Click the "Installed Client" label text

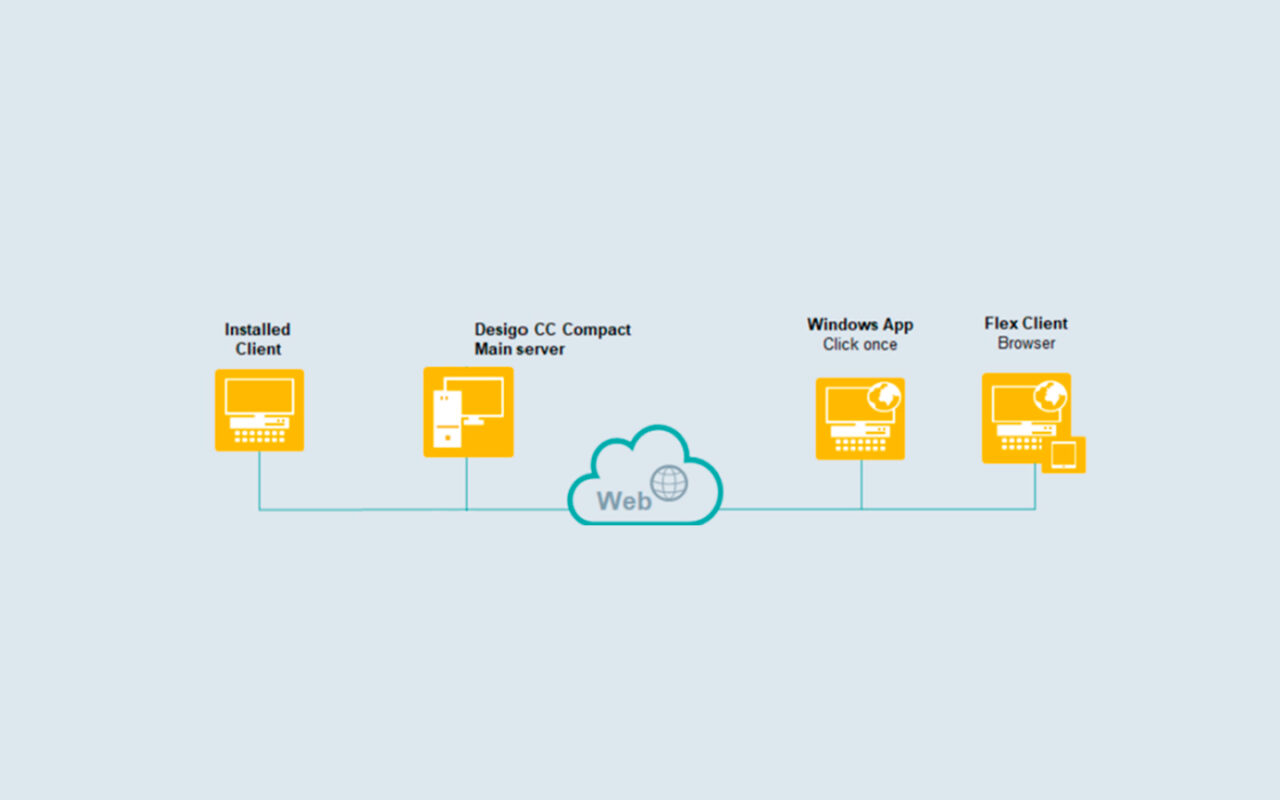(258, 339)
